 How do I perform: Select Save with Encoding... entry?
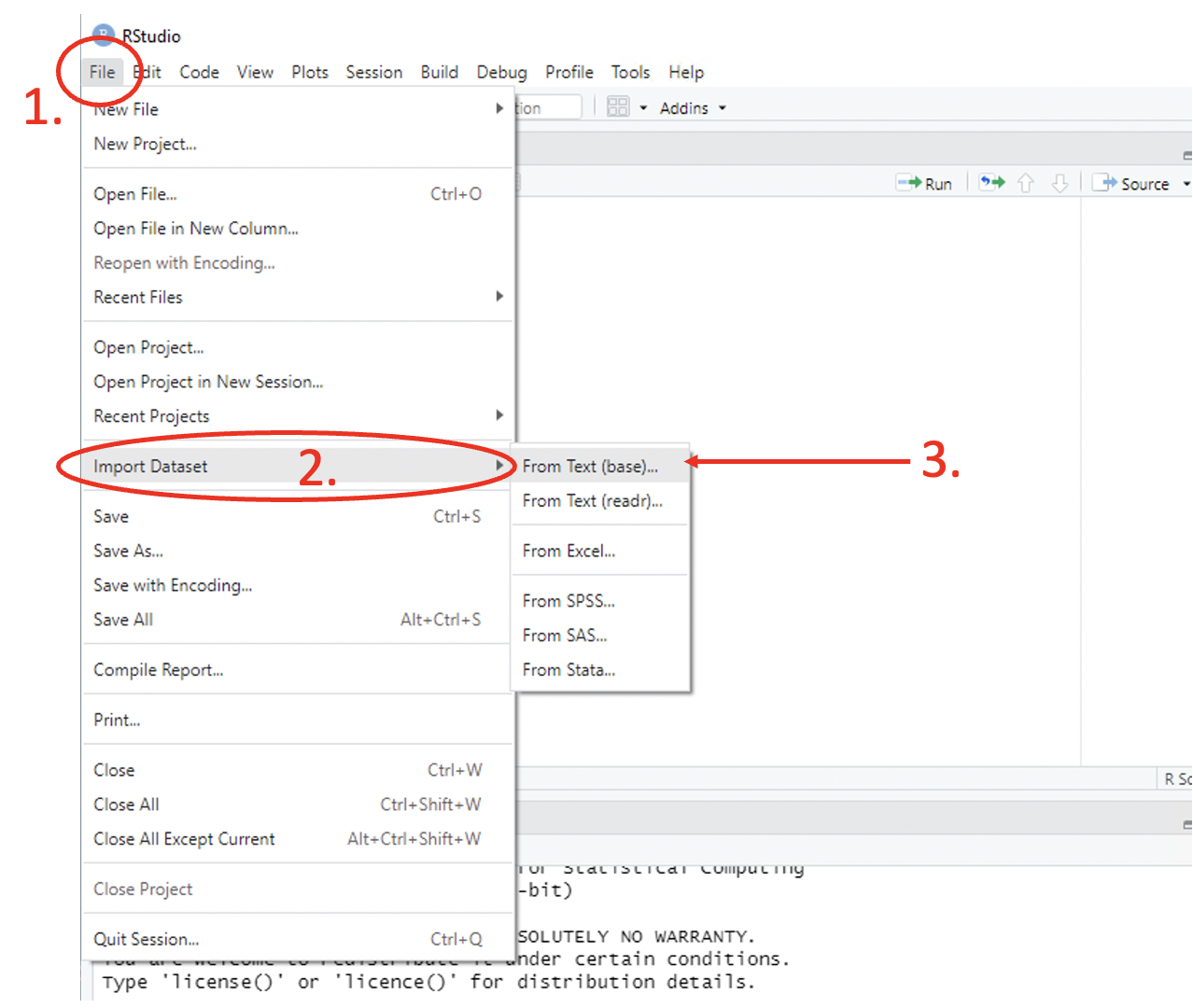point(299,585)
